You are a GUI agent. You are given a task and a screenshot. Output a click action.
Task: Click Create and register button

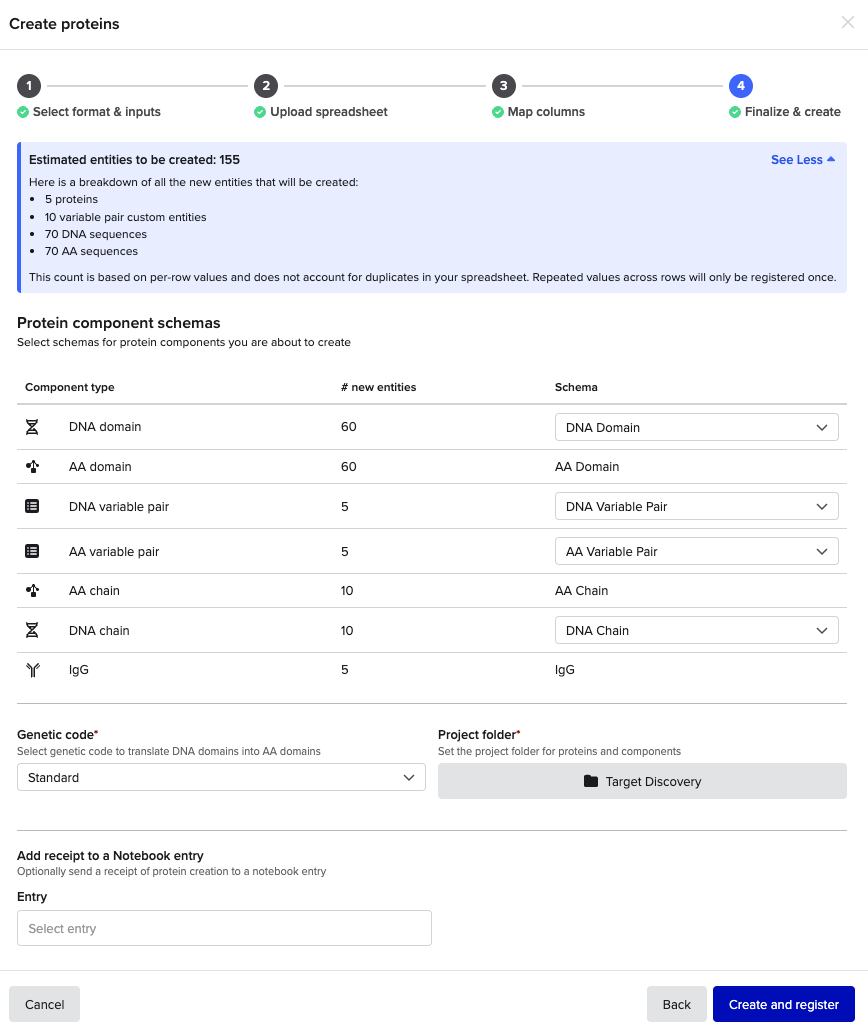[x=784, y=1004]
